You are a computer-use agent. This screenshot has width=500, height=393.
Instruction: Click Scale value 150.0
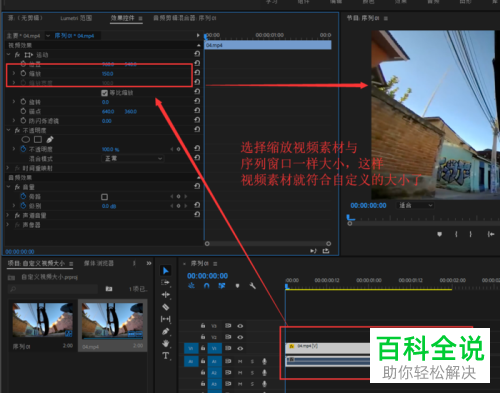click(107, 74)
